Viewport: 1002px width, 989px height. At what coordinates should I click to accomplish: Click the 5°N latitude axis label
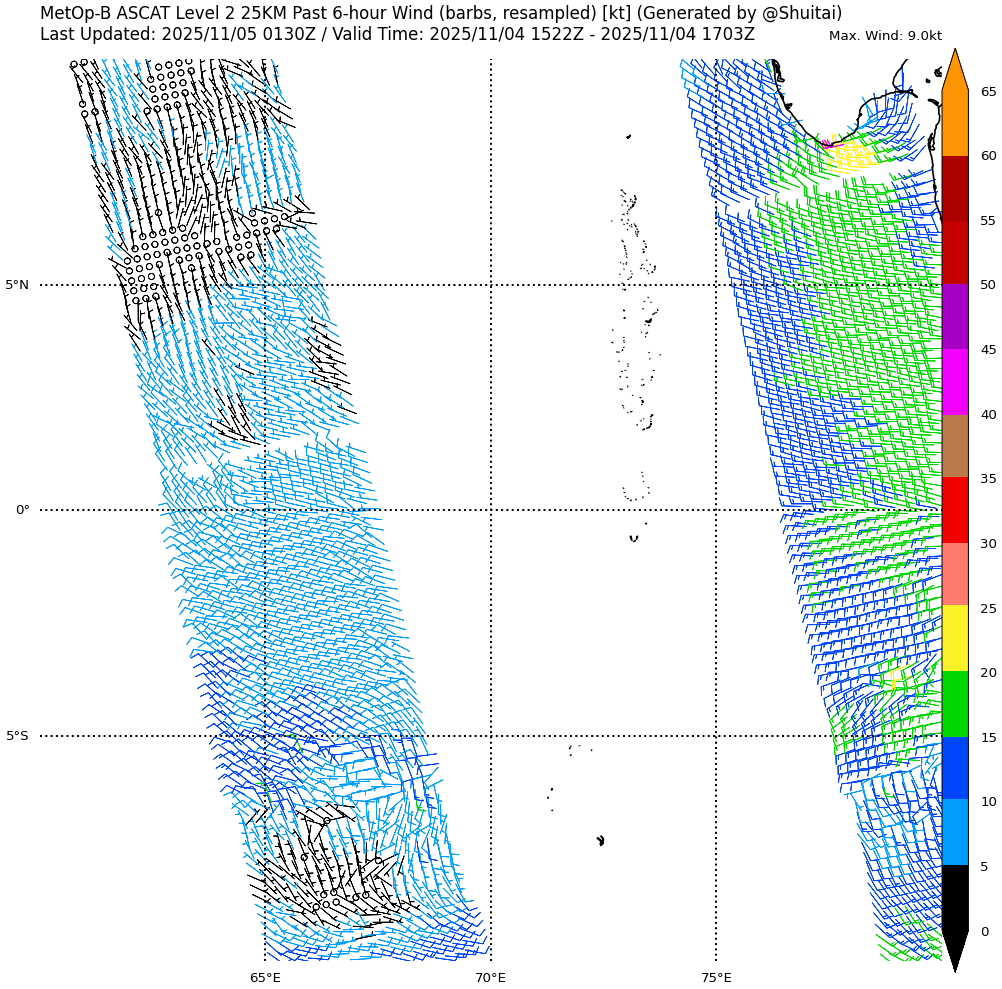[17, 285]
